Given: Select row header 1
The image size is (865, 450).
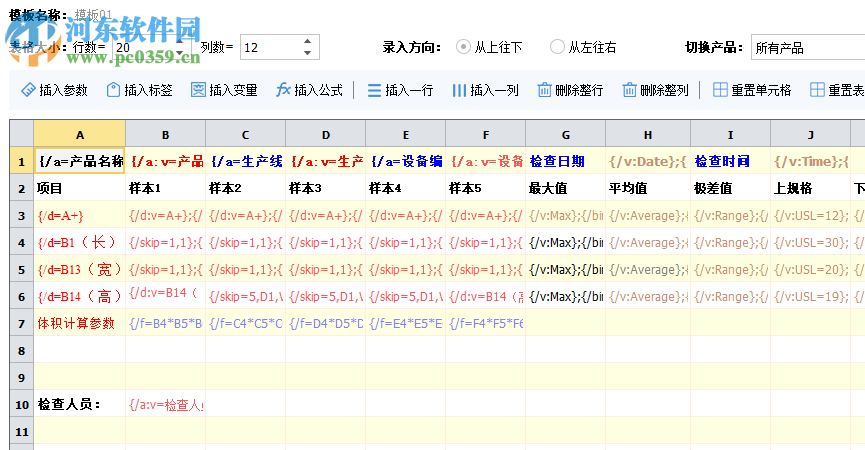Looking at the screenshot, I should 22,161.
